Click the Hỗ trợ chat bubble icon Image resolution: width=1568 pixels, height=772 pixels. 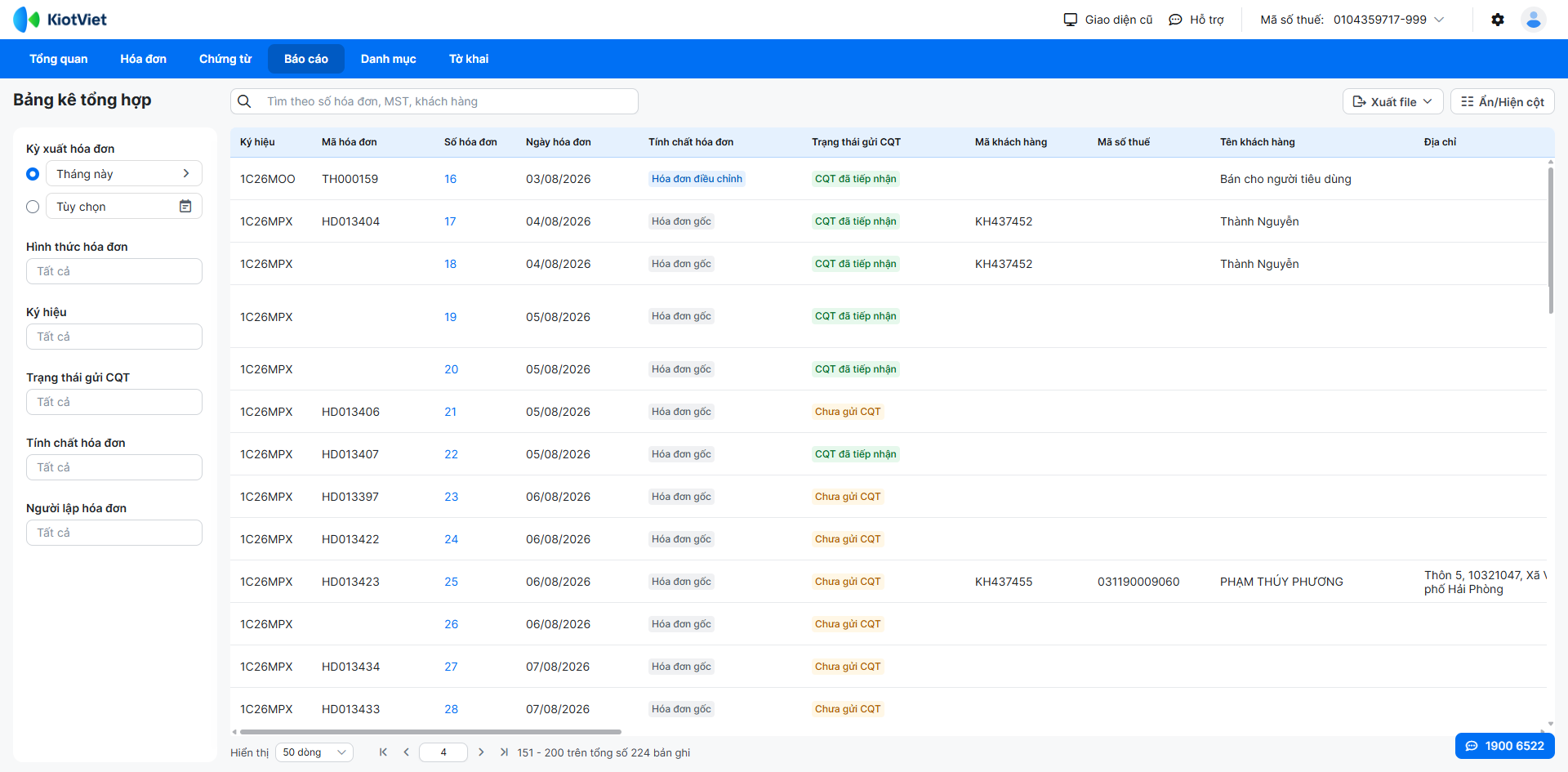coord(1175,20)
